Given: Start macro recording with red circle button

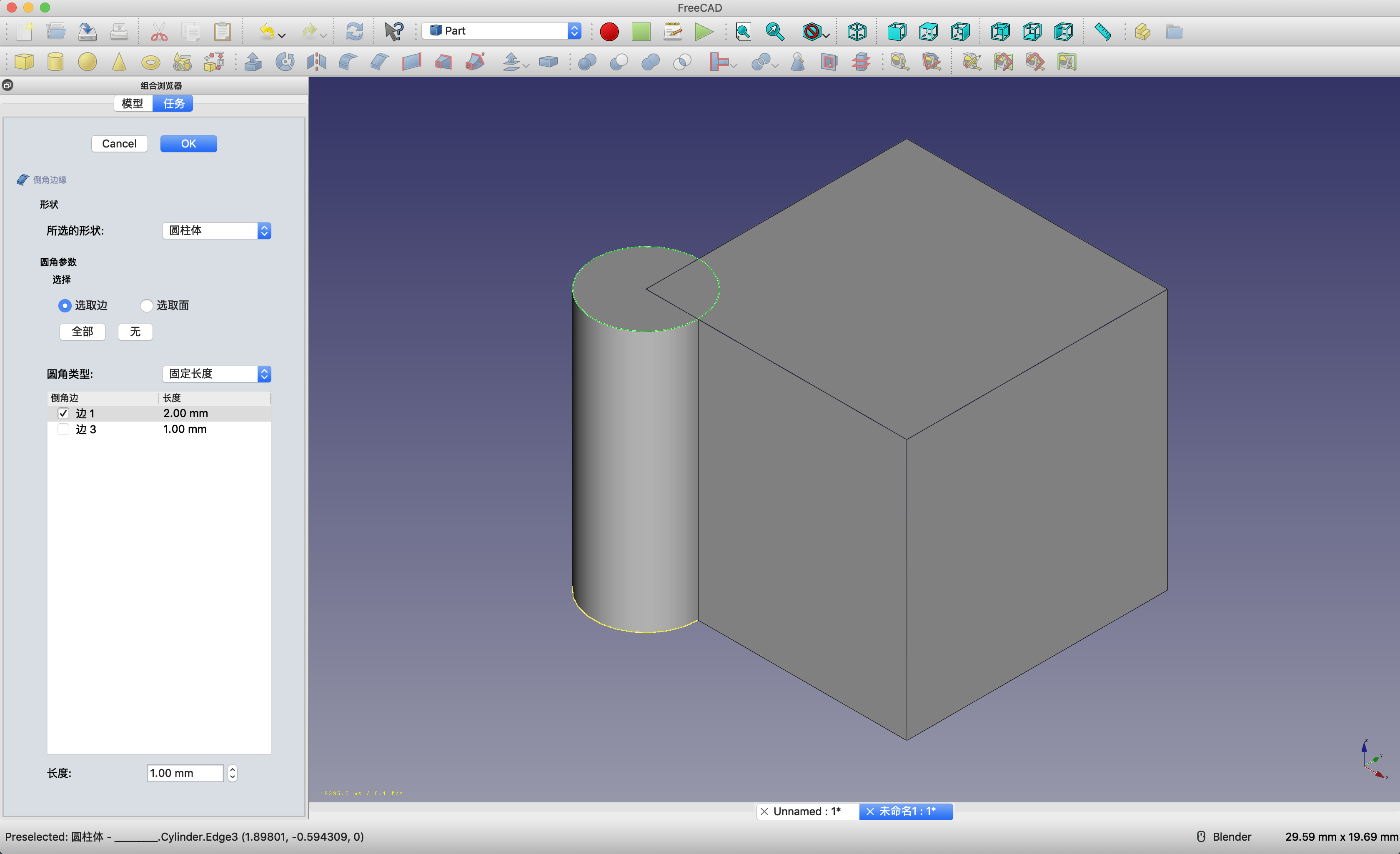Looking at the screenshot, I should pos(609,32).
